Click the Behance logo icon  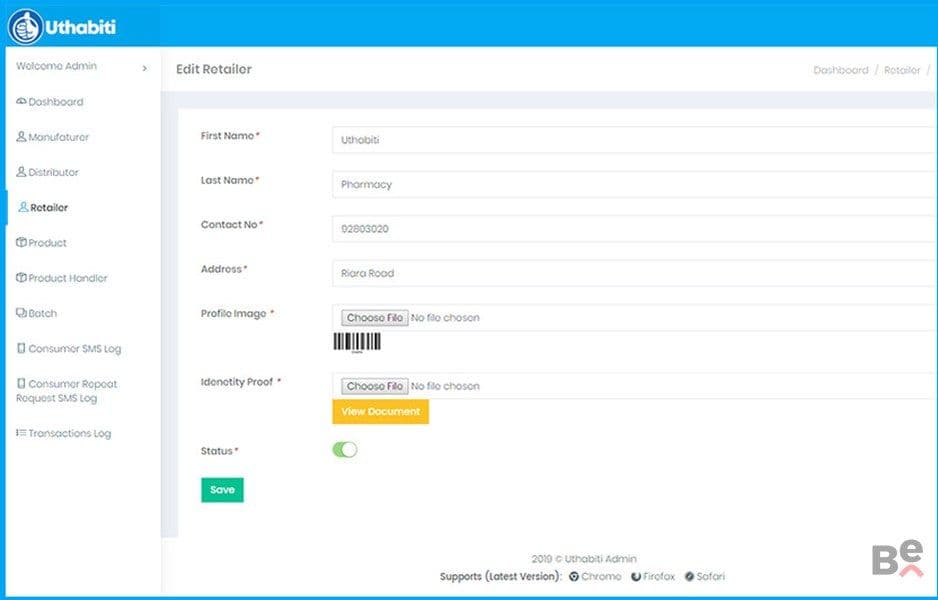click(x=898, y=558)
